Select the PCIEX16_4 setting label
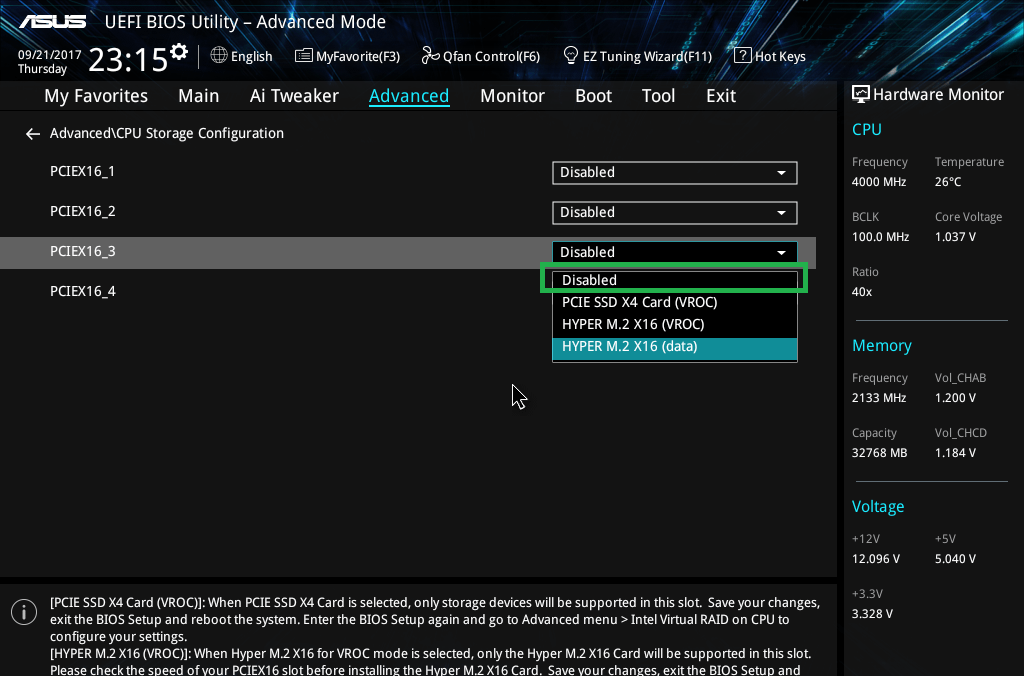1024x676 pixels. coord(82,291)
